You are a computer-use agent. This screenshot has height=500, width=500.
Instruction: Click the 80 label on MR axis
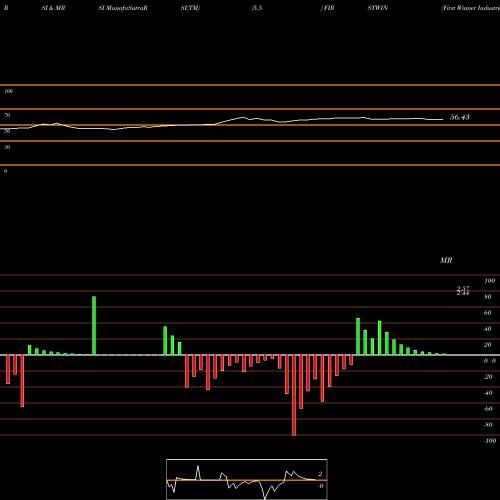pos(488,297)
